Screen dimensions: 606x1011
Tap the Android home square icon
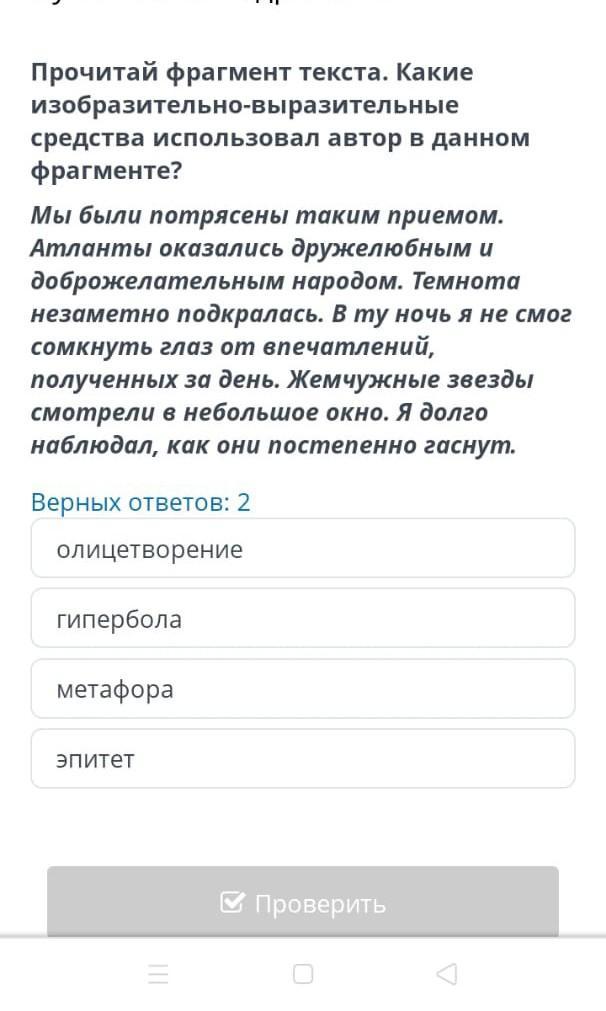coord(303,974)
